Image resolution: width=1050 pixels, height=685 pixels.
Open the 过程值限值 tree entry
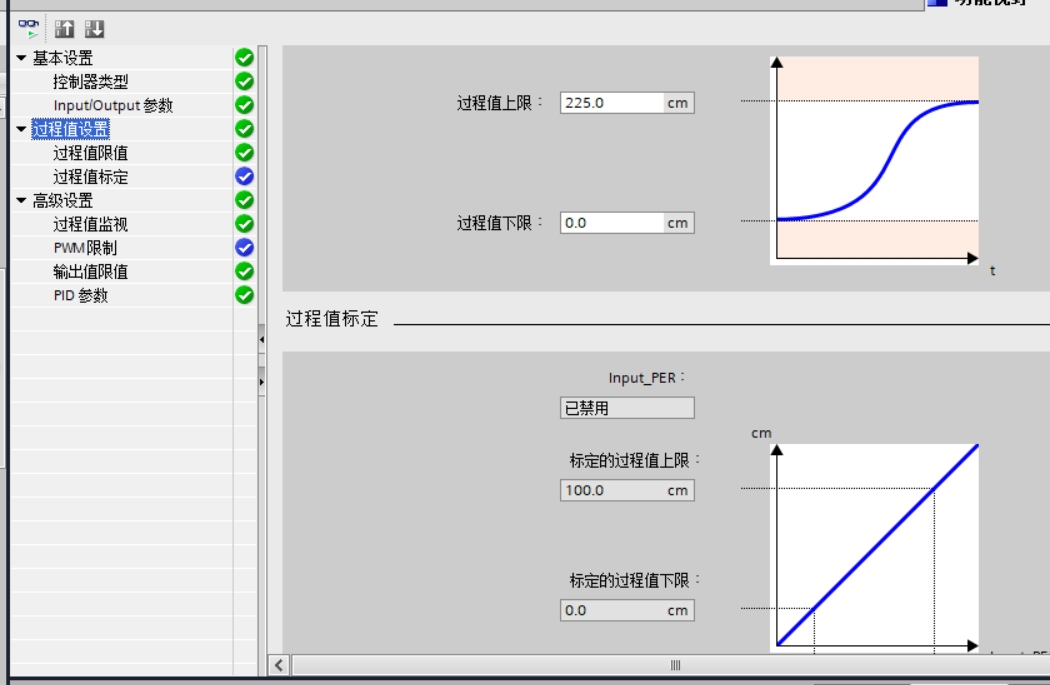pyautogui.click(x=90, y=153)
